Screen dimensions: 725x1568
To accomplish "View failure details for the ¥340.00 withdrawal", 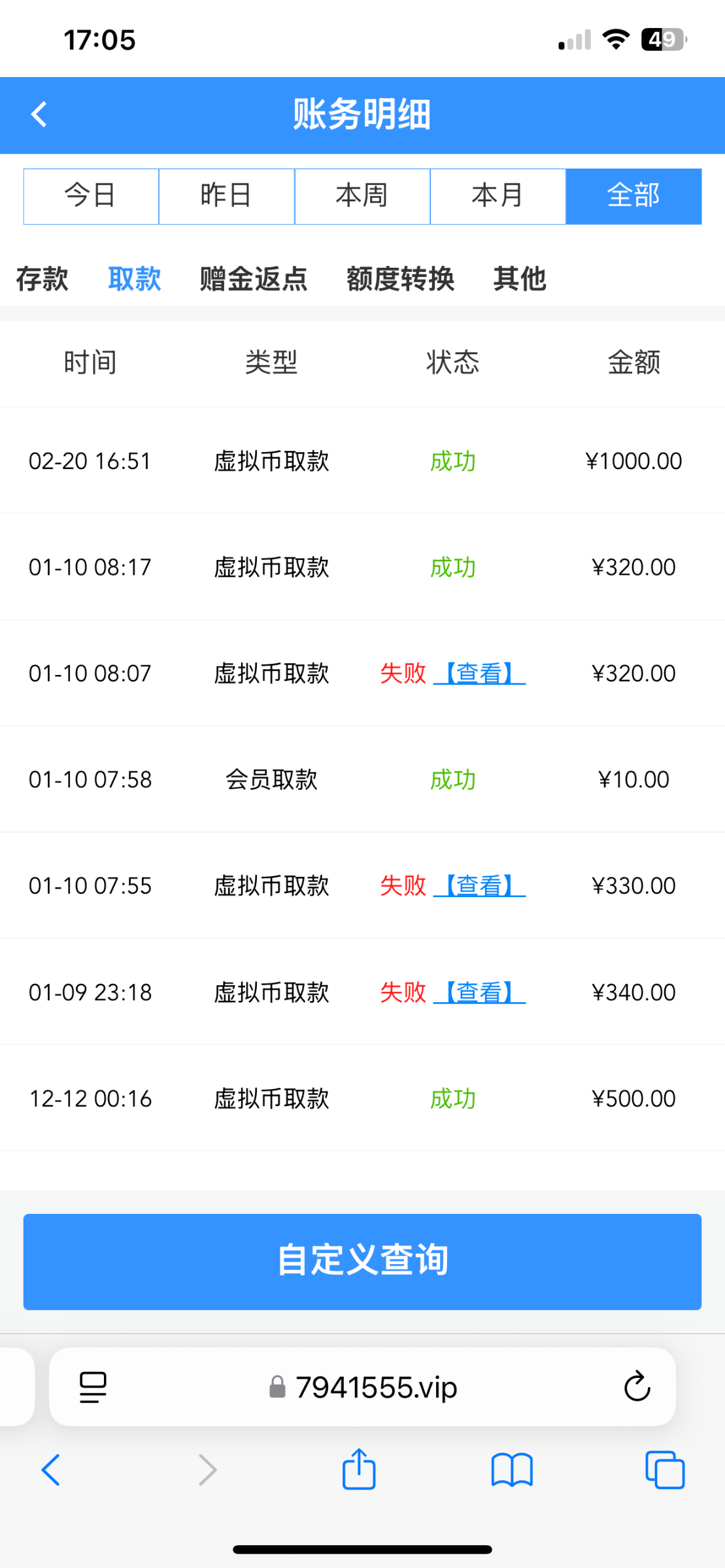I will 479,992.
